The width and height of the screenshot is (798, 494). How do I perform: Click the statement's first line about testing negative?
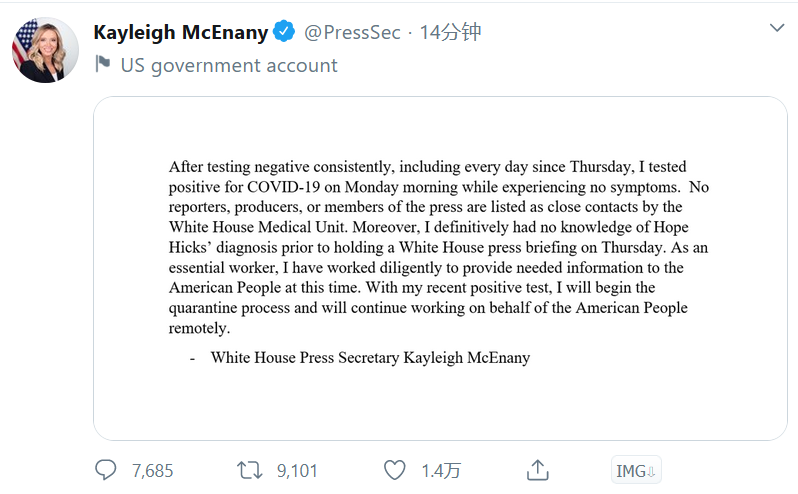coord(427,167)
